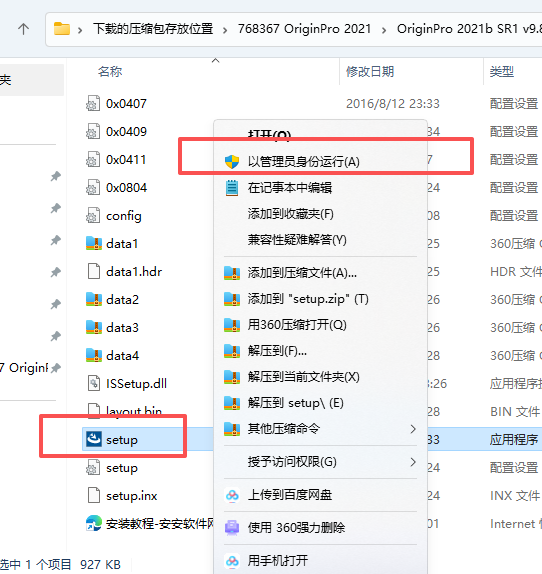Sort by 类型 column header
542x574 pixels.
(502, 71)
